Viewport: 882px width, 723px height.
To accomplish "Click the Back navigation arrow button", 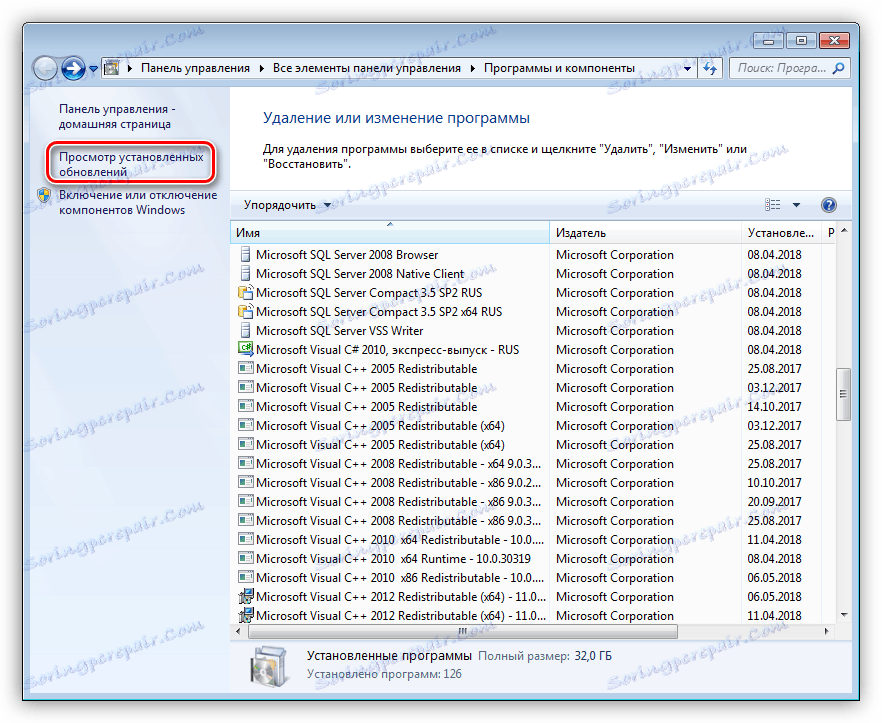I will 45,69.
